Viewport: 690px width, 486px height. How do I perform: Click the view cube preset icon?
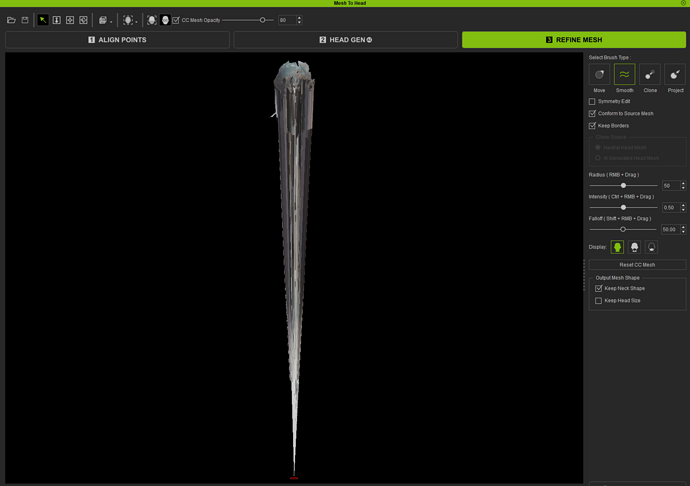(x=103, y=20)
